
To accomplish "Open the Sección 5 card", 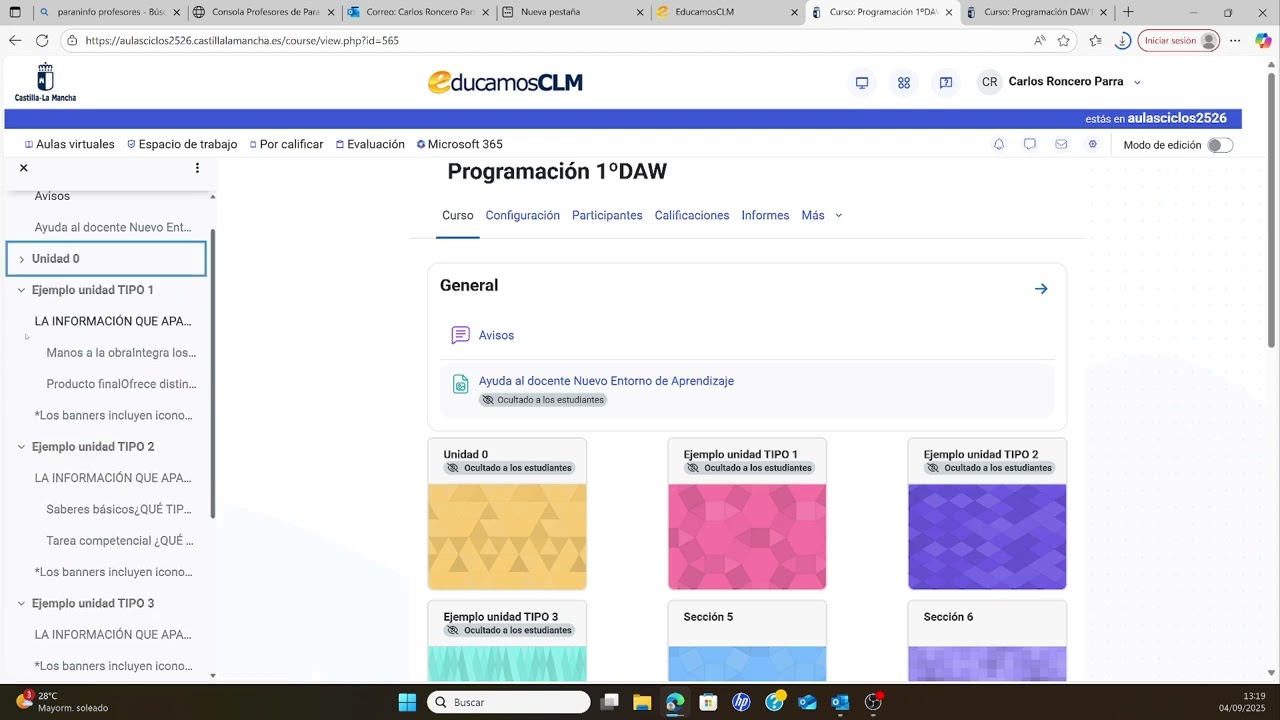I will (x=747, y=641).
